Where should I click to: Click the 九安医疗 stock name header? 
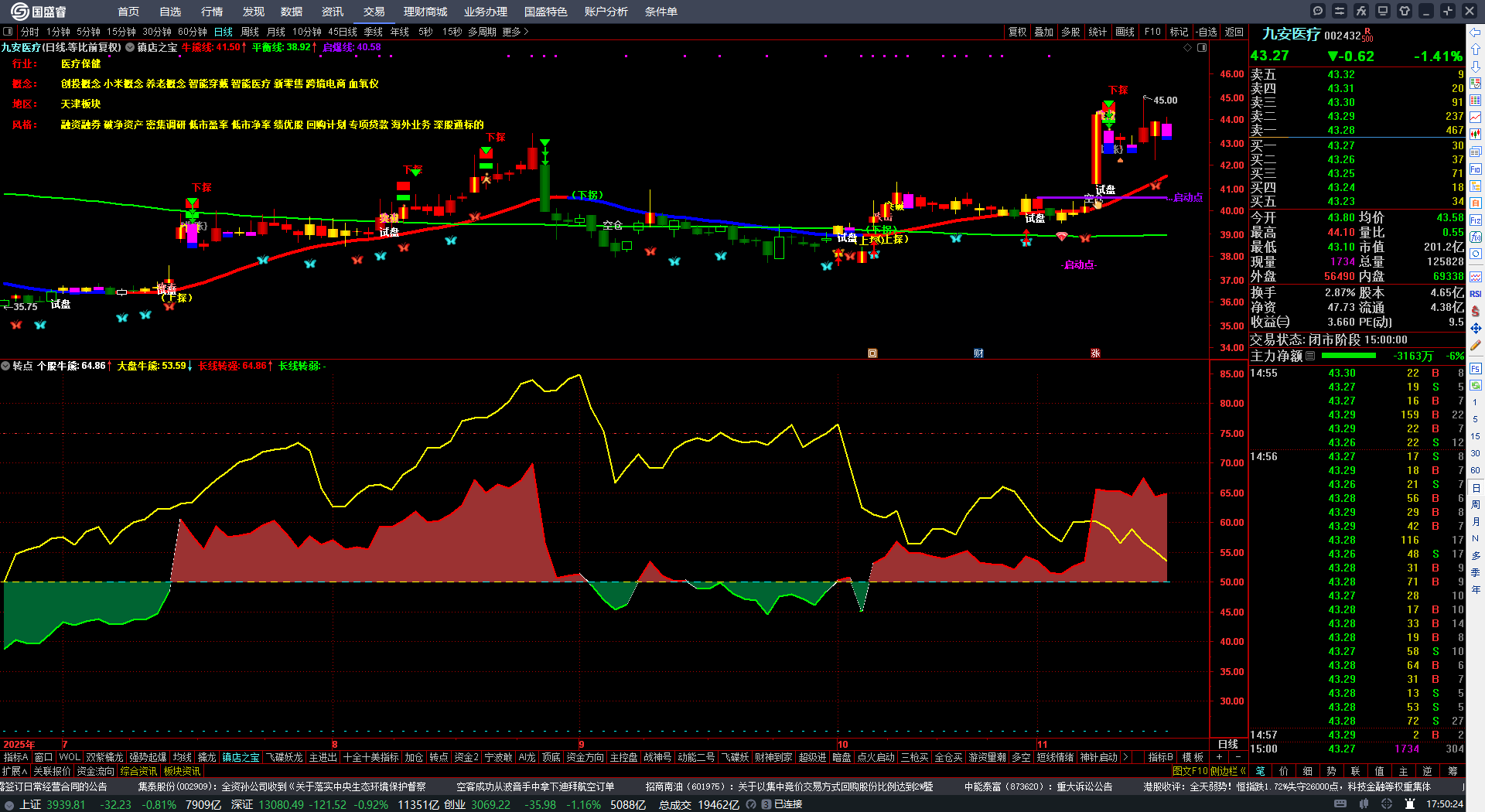[1291, 34]
